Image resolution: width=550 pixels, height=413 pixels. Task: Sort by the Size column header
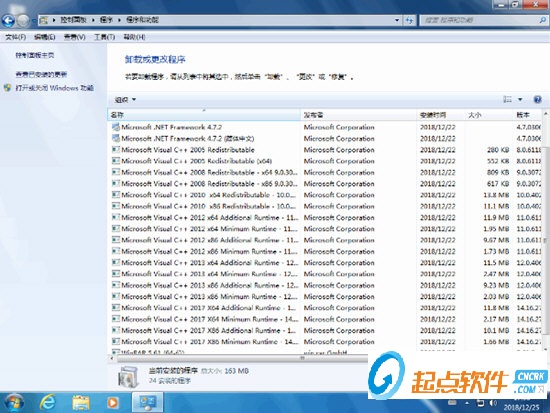click(489, 115)
